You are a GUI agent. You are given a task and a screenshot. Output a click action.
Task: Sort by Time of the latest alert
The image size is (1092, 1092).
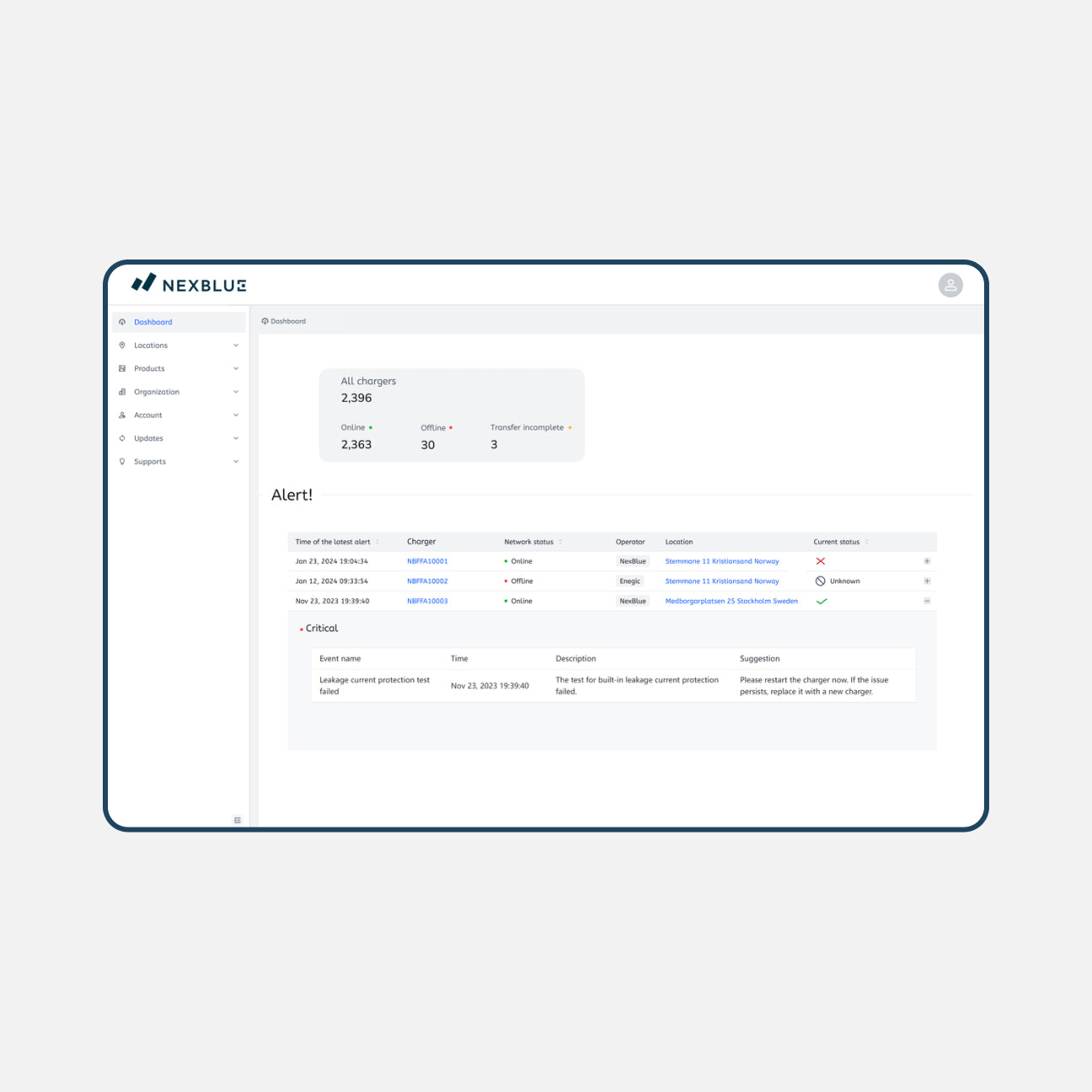point(377,543)
